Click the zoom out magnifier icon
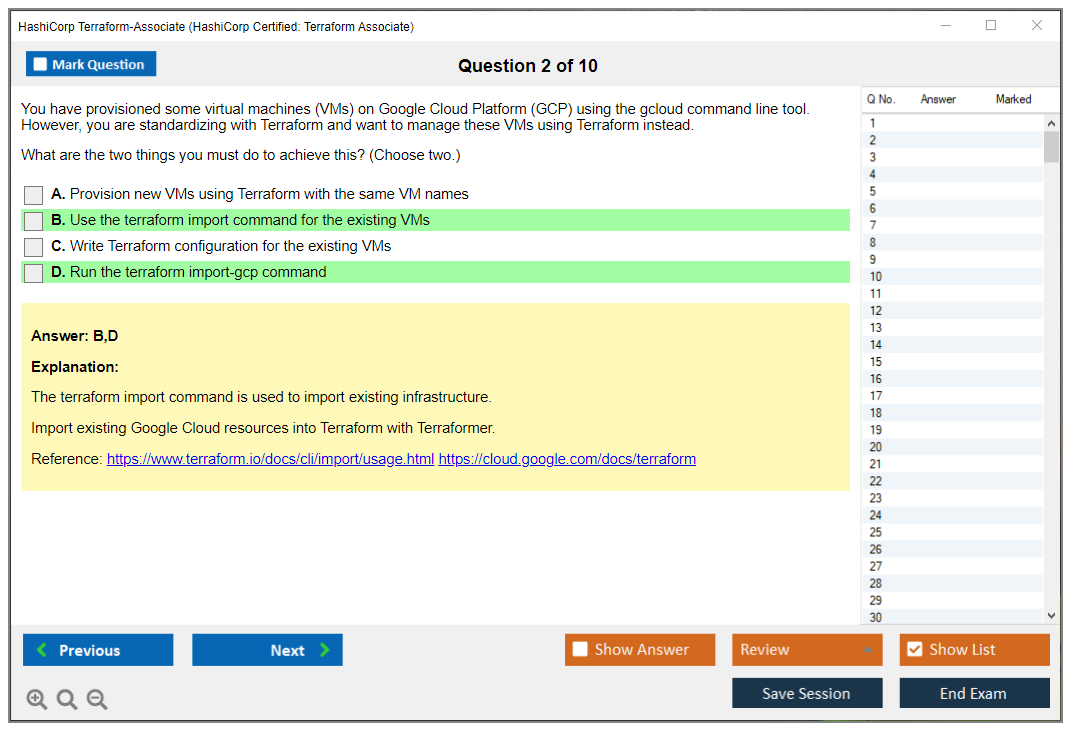The image size is (1075, 735). pos(97,700)
